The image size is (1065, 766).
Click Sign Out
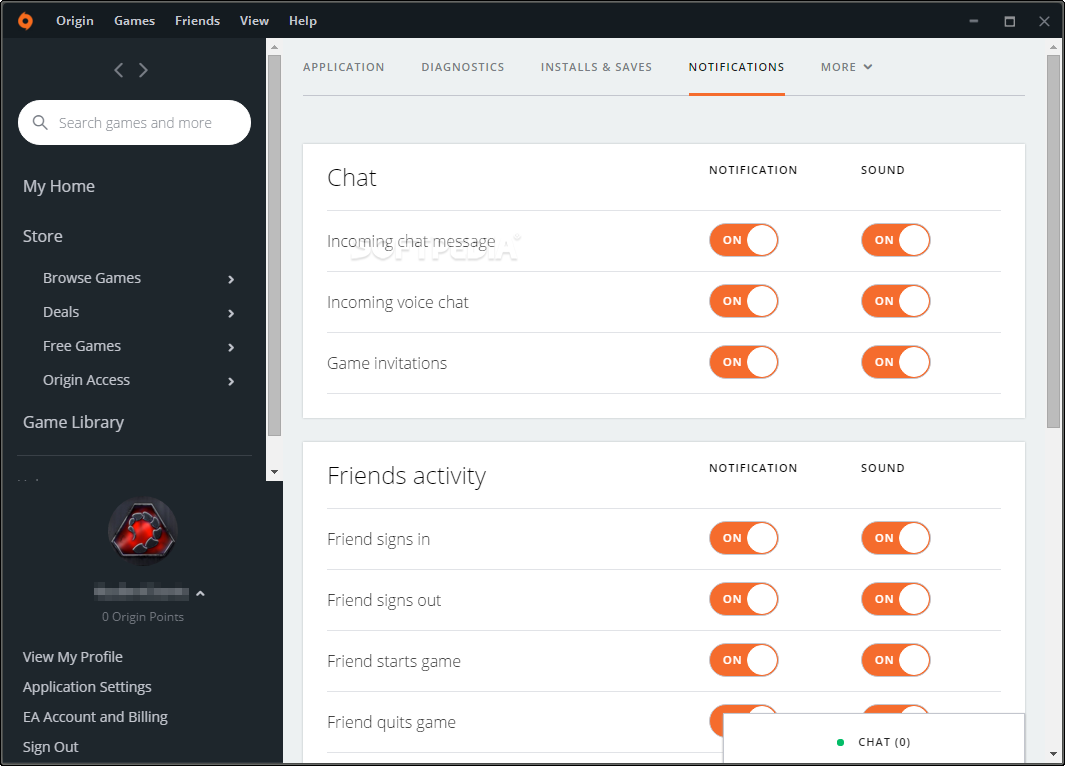(50, 746)
